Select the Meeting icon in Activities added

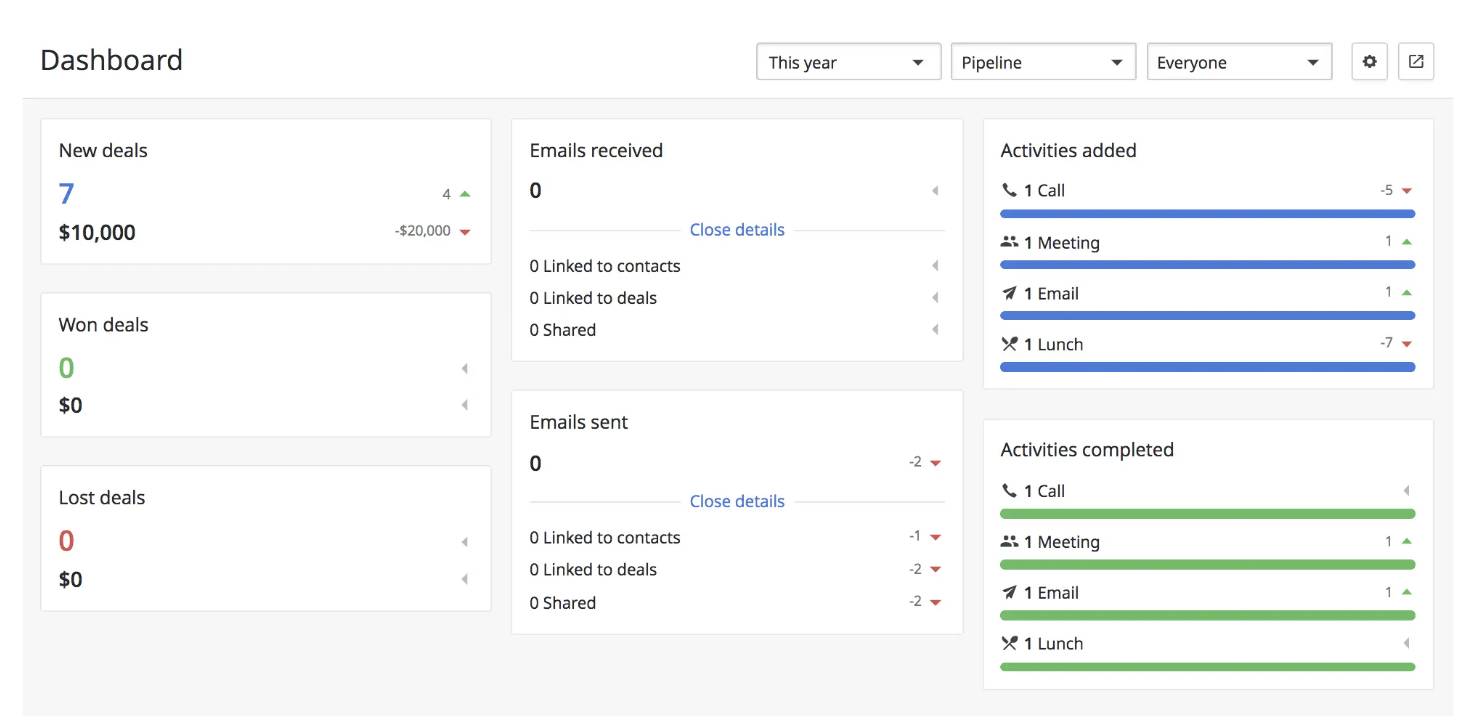click(x=1011, y=242)
